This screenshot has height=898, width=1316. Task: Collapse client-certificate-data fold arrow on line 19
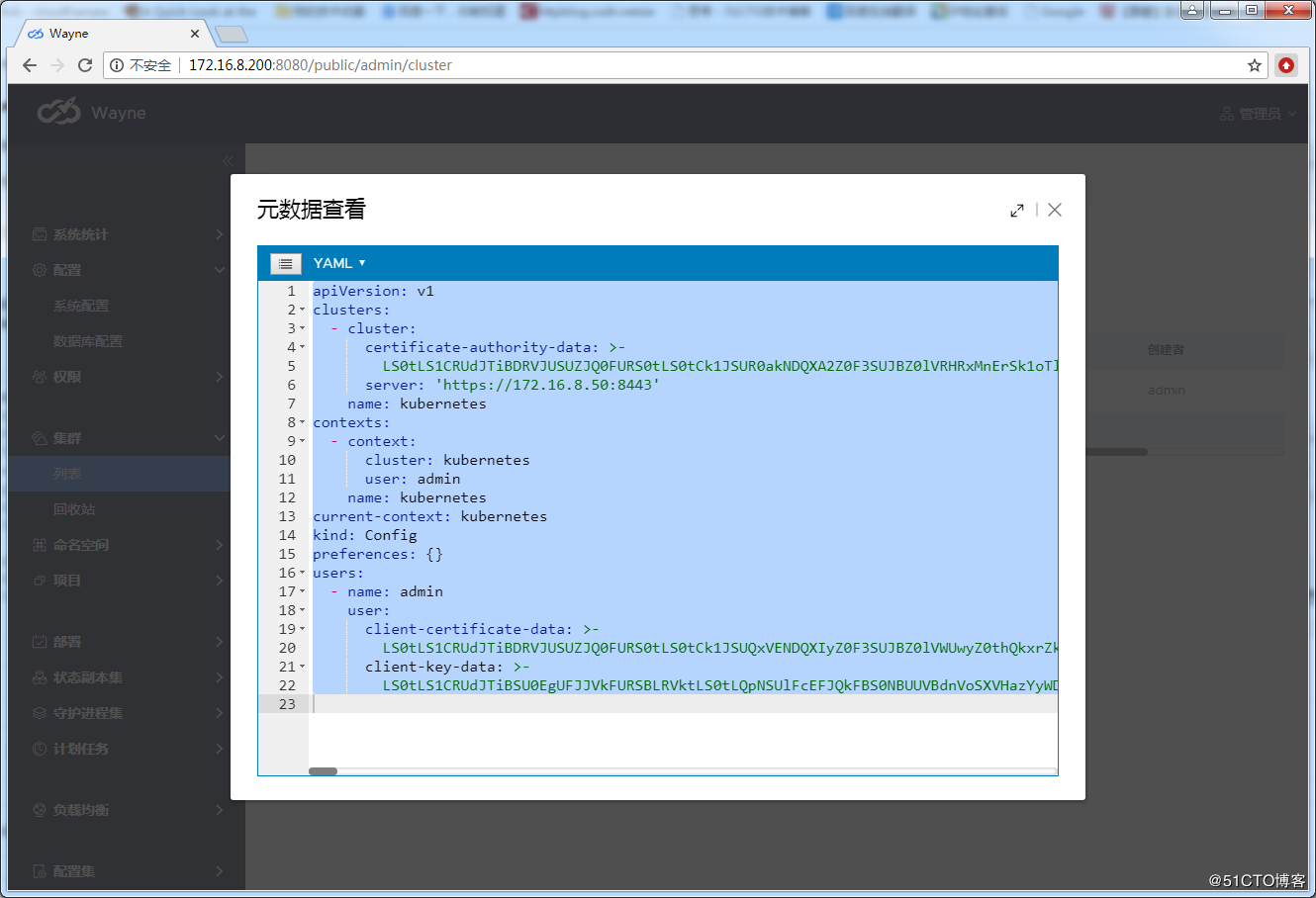pyautogui.click(x=303, y=629)
